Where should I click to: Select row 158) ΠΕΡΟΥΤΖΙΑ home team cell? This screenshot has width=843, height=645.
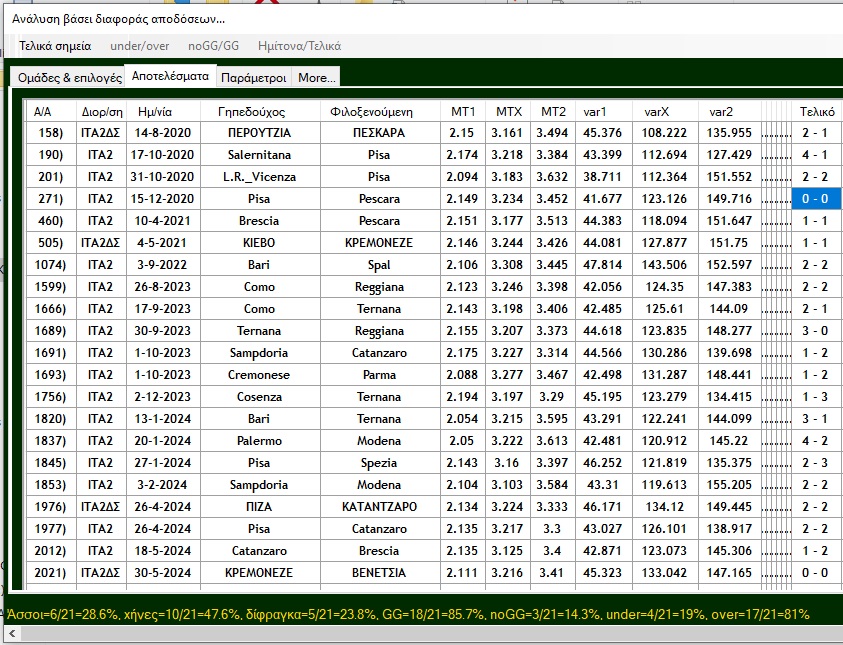(259, 133)
